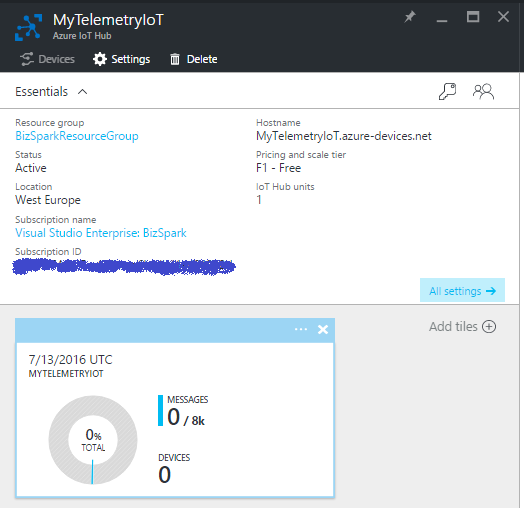Screen dimensions: 524x508
Task: Click the Azure IoT Hub logo icon
Action: click(x=29, y=27)
